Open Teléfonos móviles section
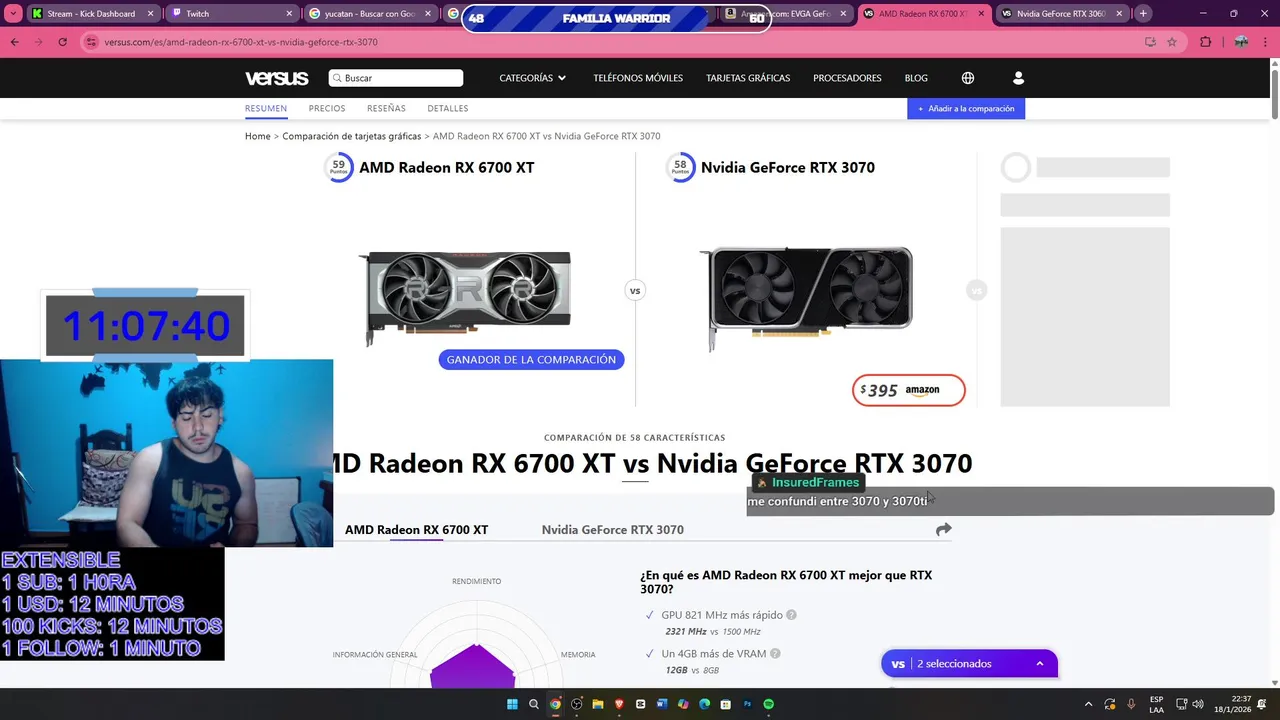1280x720 pixels. [x=638, y=78]
